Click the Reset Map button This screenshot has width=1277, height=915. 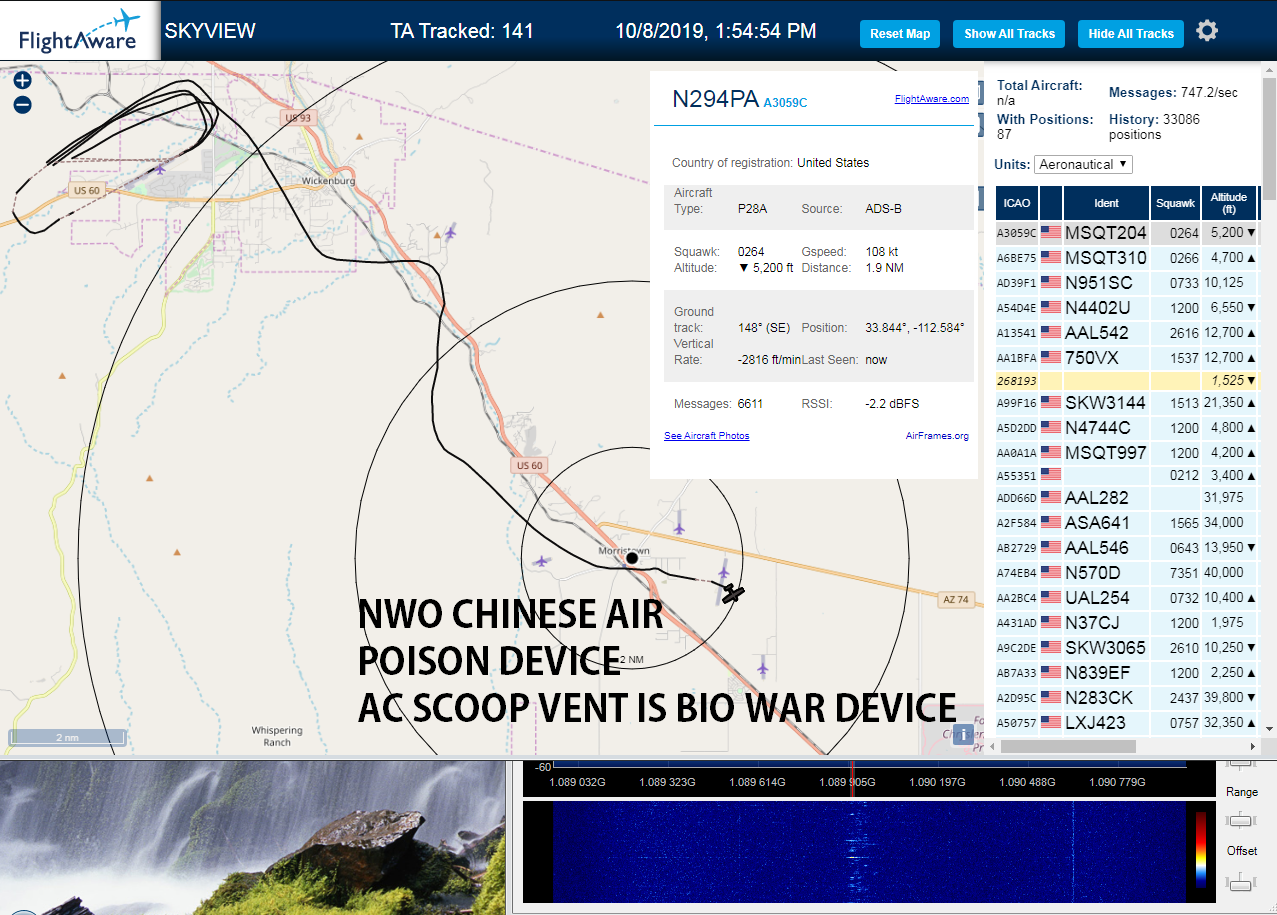tap(900, 34)
